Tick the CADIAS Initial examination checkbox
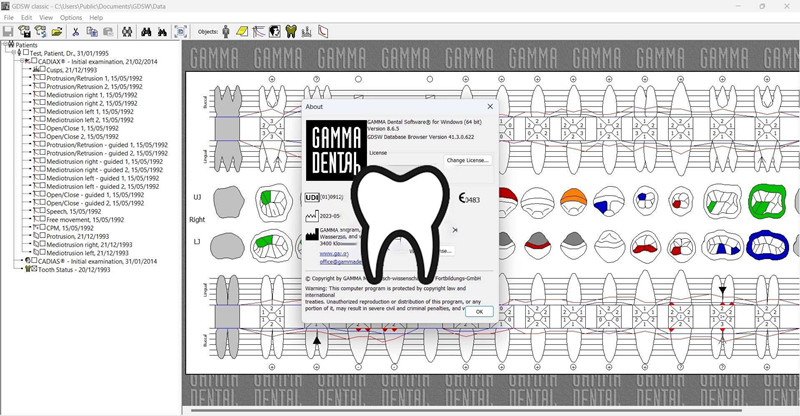Viewport: 800px width, 416px height. point(34,261)
